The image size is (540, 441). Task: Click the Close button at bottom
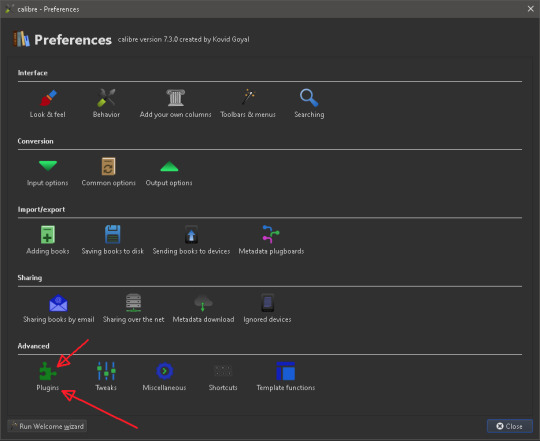pos(510,426)
